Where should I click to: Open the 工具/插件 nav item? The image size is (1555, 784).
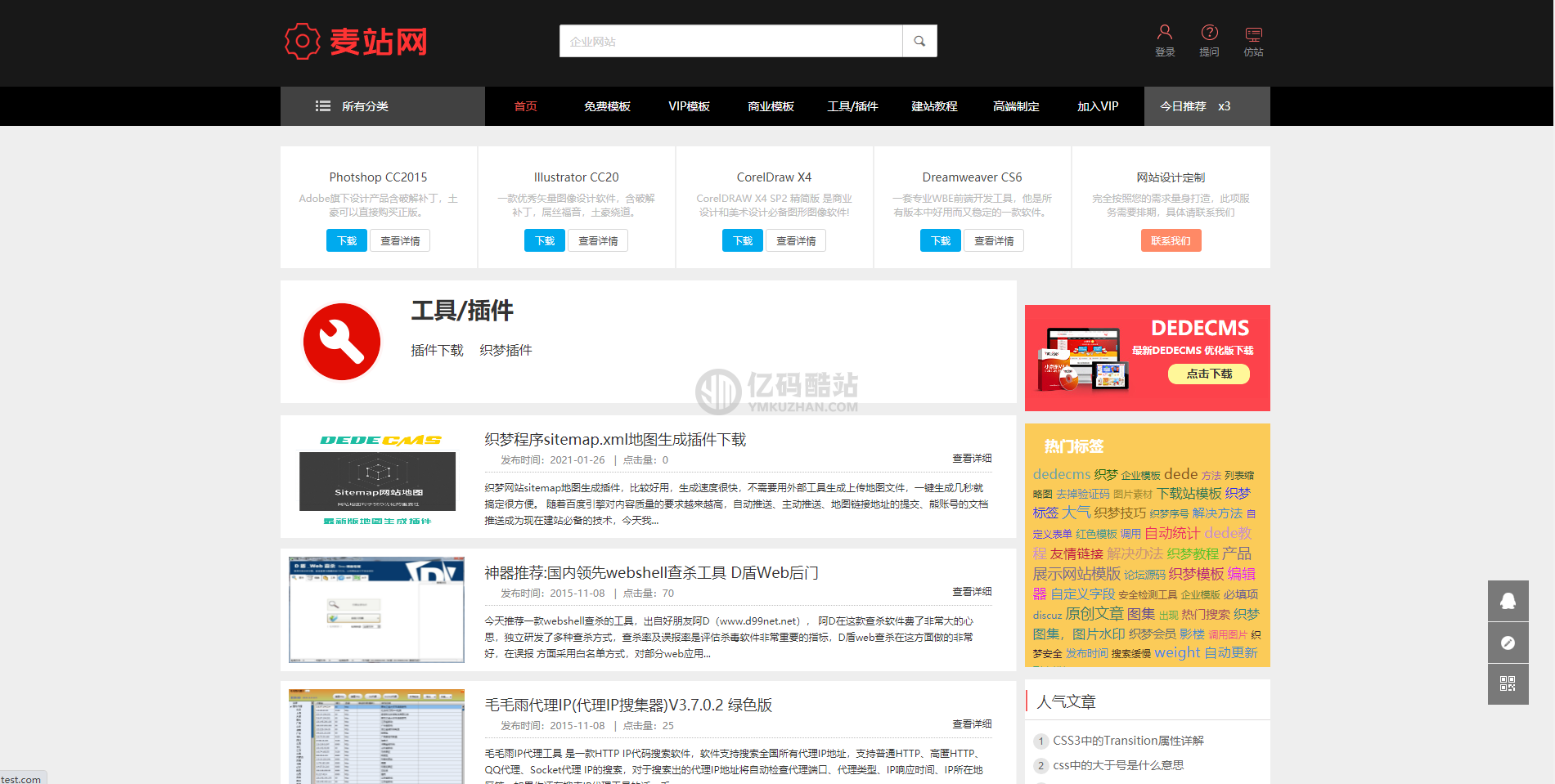pos(852,106)
